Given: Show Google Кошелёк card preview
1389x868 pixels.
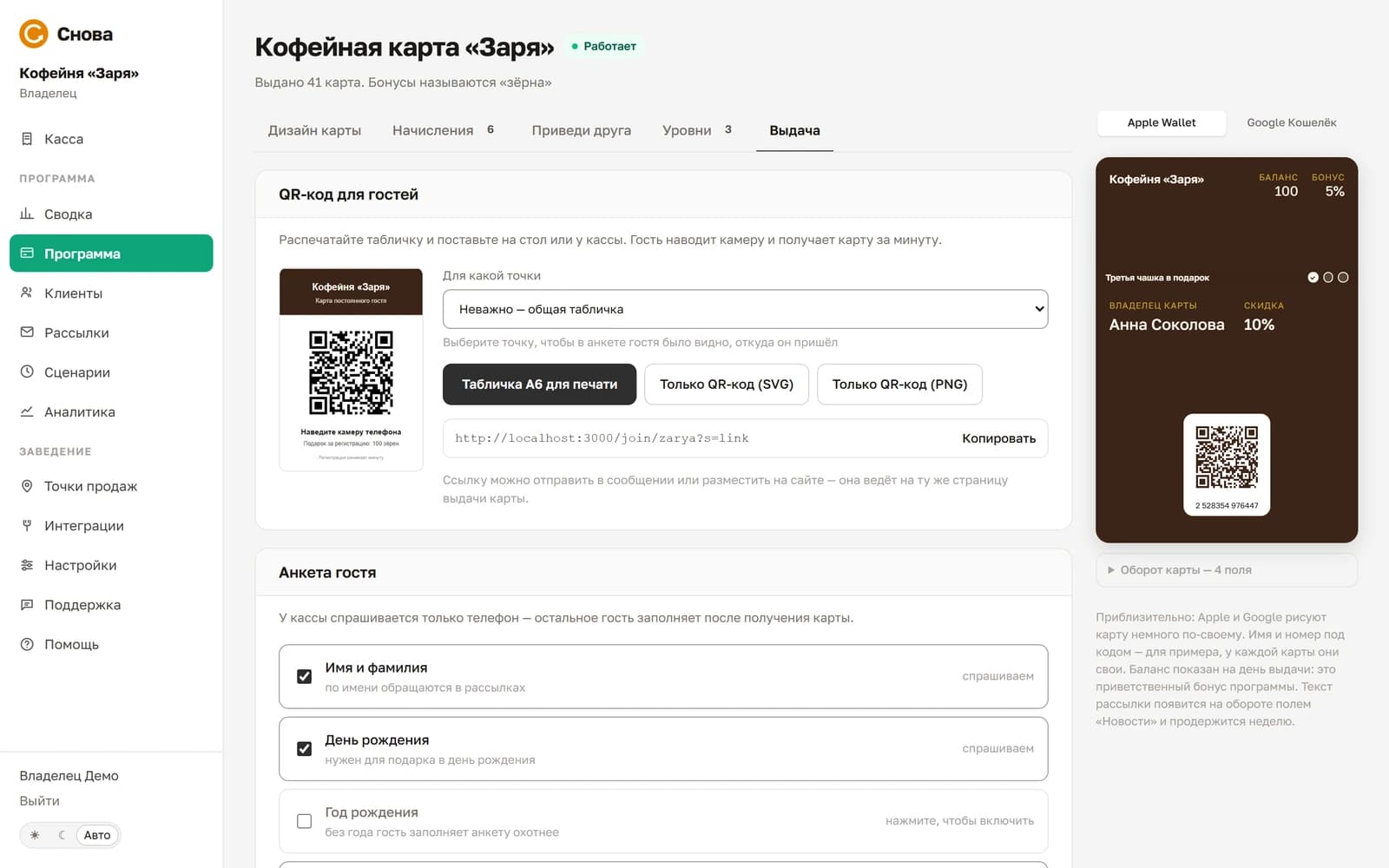Looking at the screenshot, I should point(1292,122).
